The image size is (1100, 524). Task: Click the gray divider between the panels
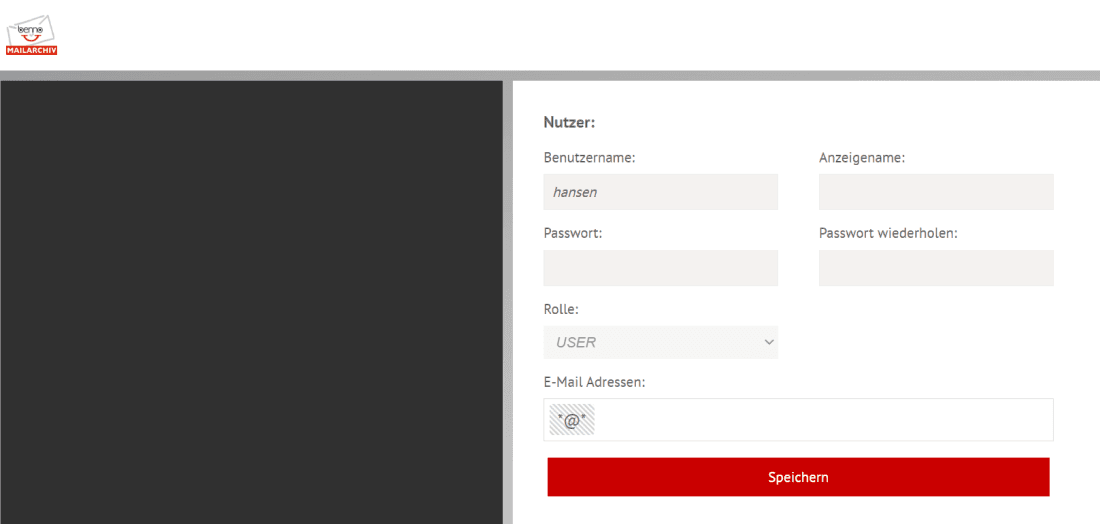coord(508,300)
